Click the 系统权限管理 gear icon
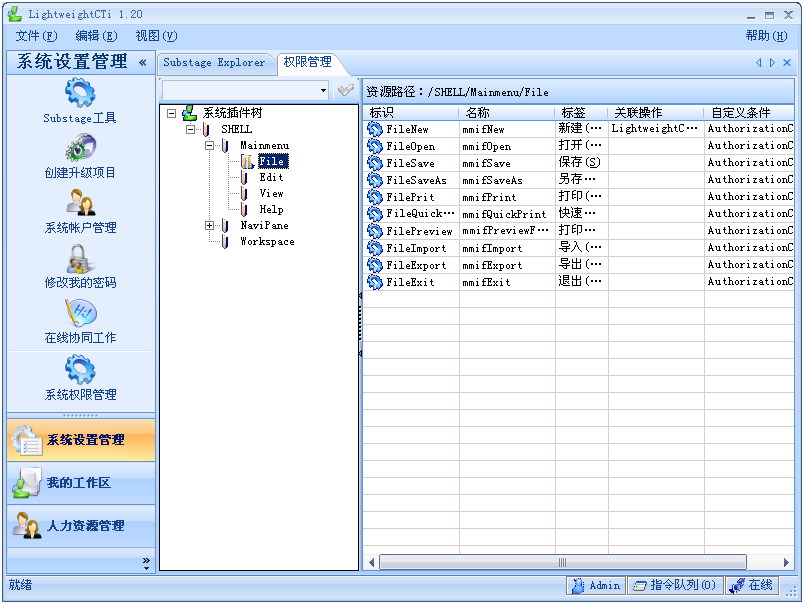Screen dimensions: 804x604 pyautogui.click(x=80, y=370)
